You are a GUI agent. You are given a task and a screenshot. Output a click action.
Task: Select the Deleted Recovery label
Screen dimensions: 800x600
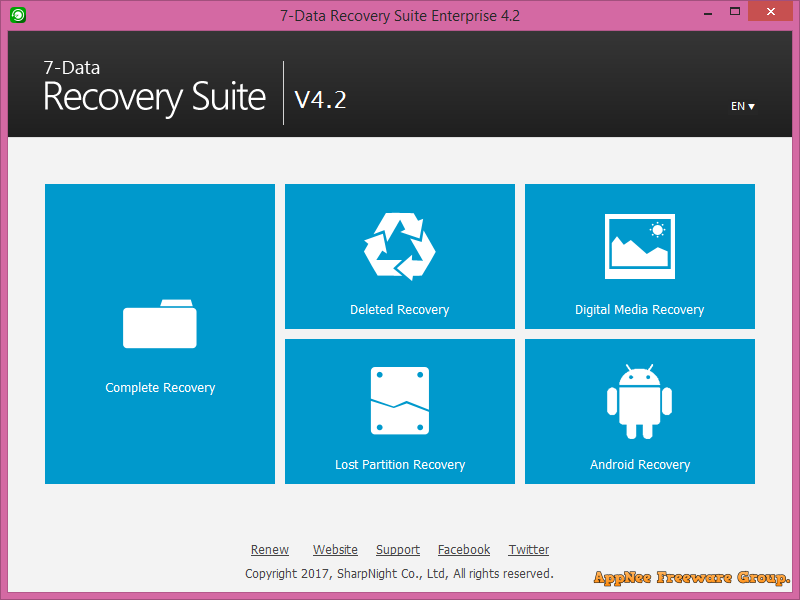coord(399,310)
